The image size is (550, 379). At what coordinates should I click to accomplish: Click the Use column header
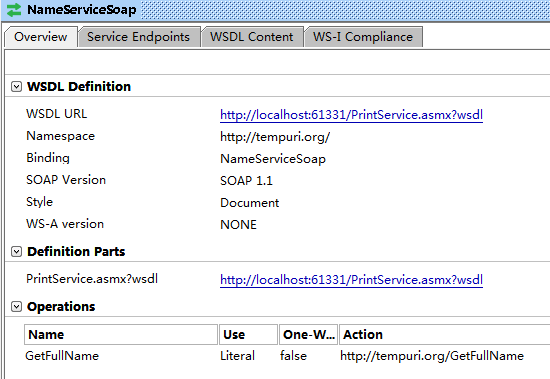[248, 334]
